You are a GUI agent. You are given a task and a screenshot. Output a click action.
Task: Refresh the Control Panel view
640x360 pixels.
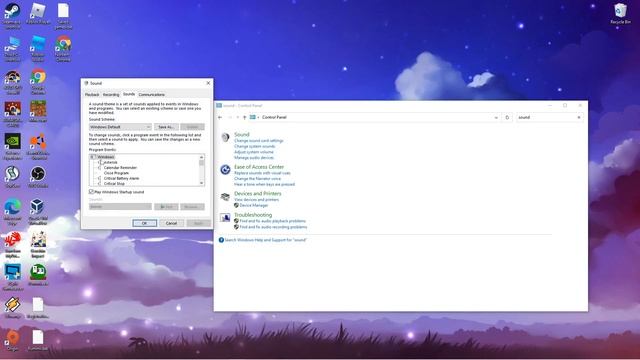coord(507,117)
